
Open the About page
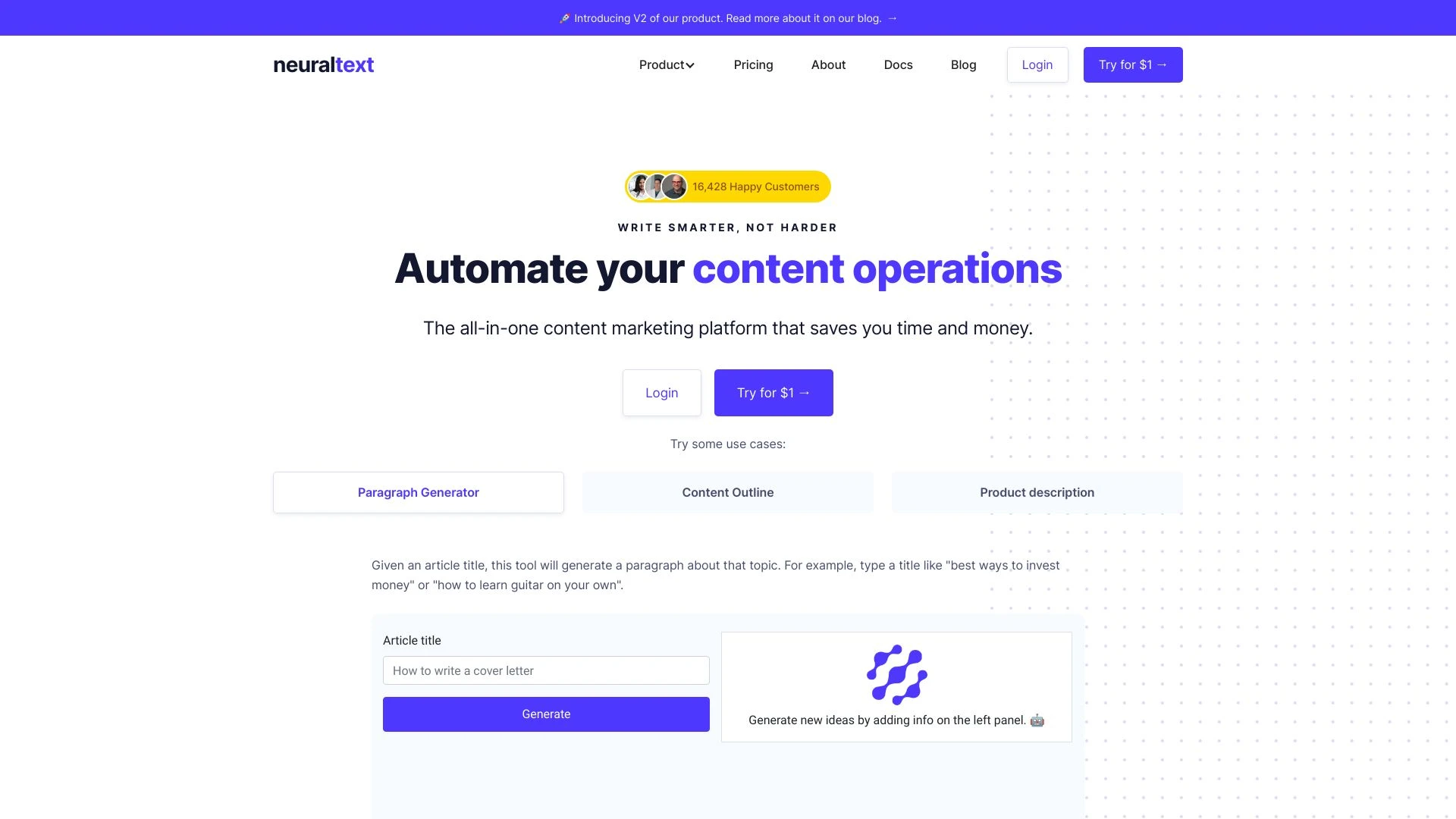point(828,64)
